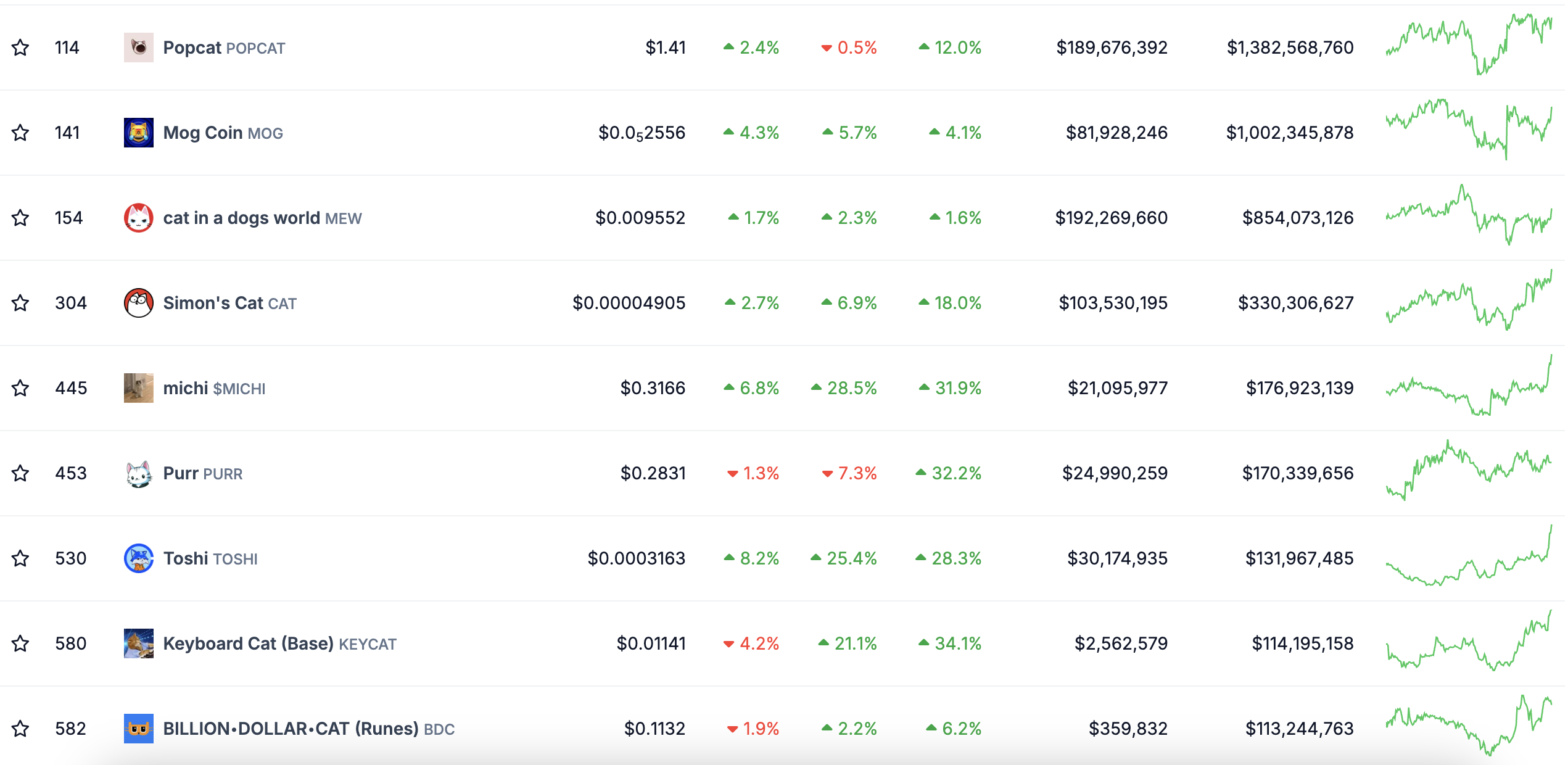Click the michi coin thumbnail icon
The height and width of the screenshot is (765, 1568).
pos(138,388)
